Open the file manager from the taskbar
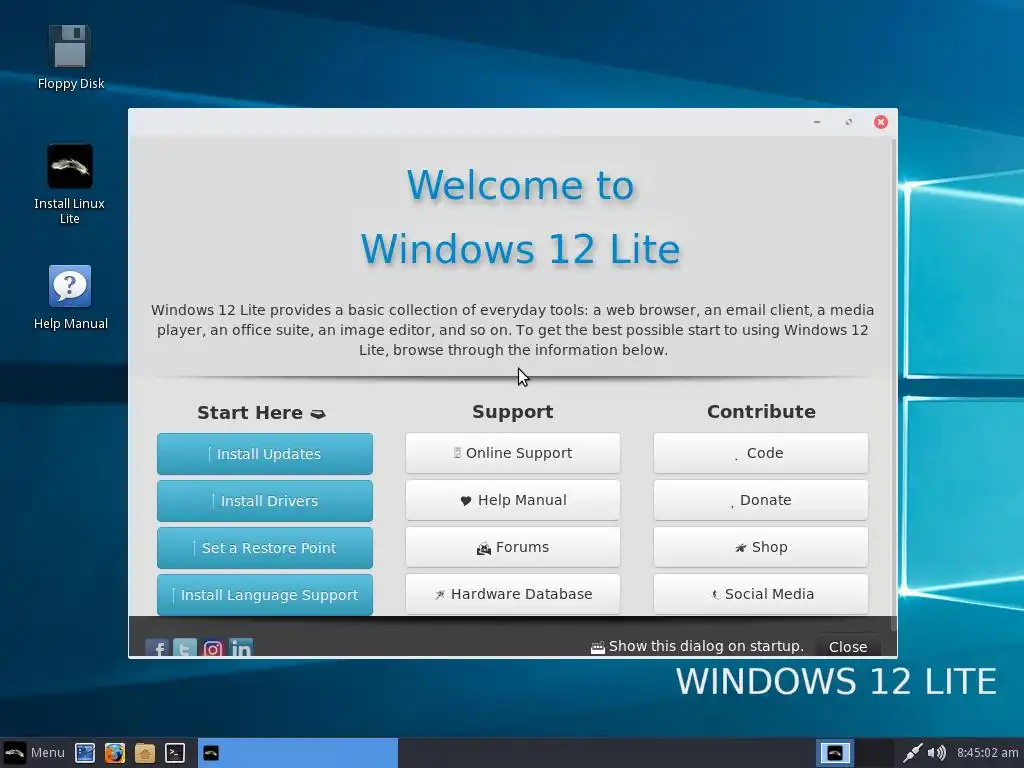This screenshot has width=1024, height=768. point(145,753)
